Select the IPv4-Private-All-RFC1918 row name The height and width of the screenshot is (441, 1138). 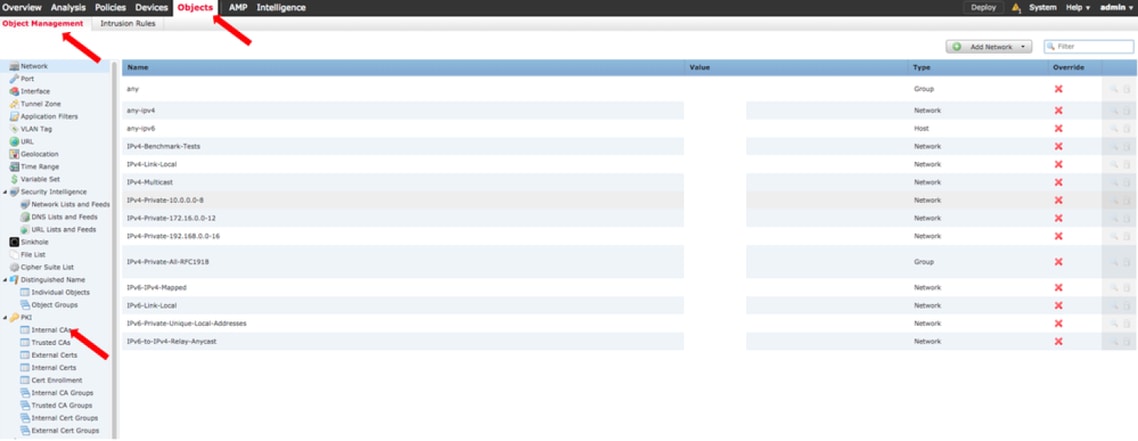168,262
